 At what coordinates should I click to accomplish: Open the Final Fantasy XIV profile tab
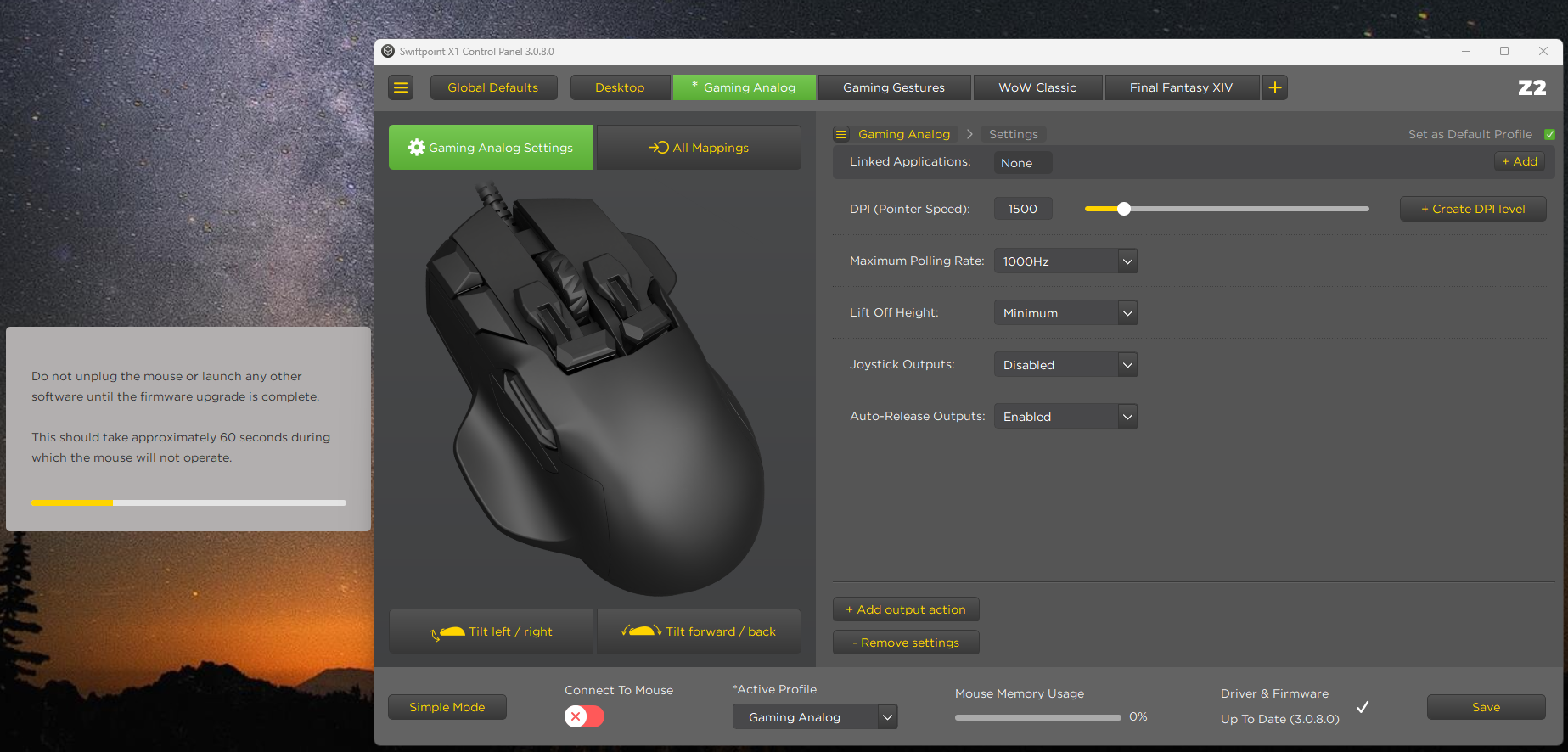pos(1182,87)
